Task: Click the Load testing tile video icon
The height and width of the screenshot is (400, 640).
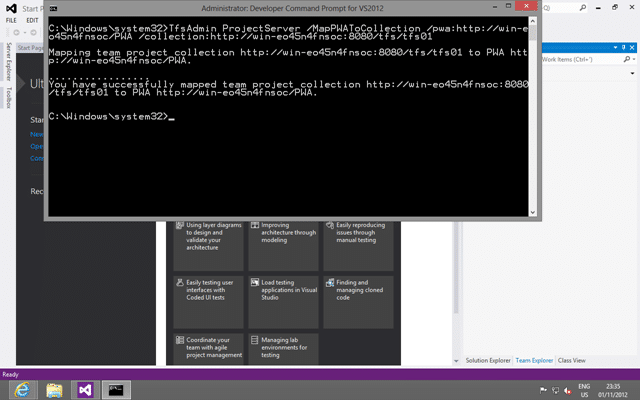Action: (x=255, y=282)
